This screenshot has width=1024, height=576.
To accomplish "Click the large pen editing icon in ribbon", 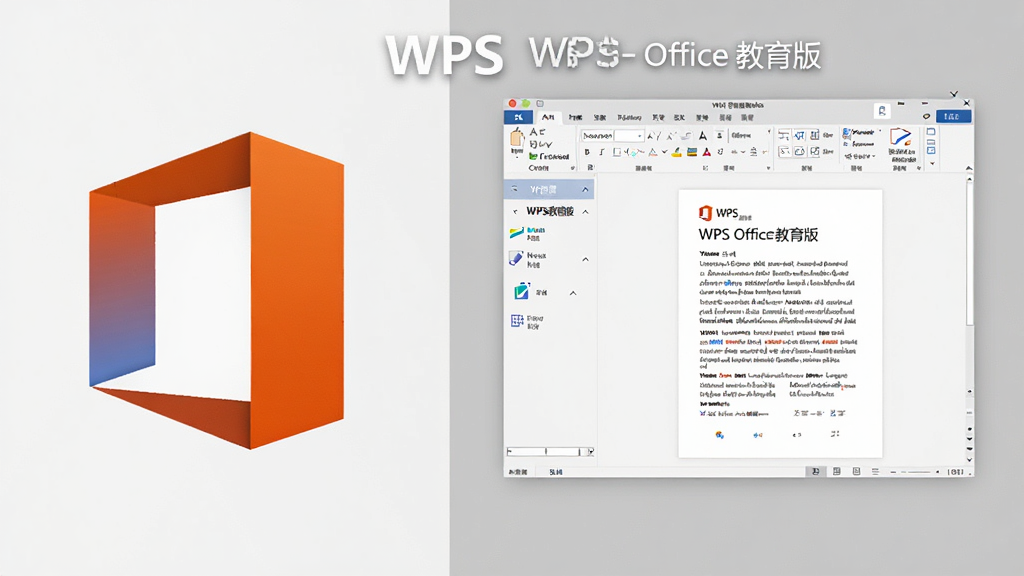I will coord(901,137).
